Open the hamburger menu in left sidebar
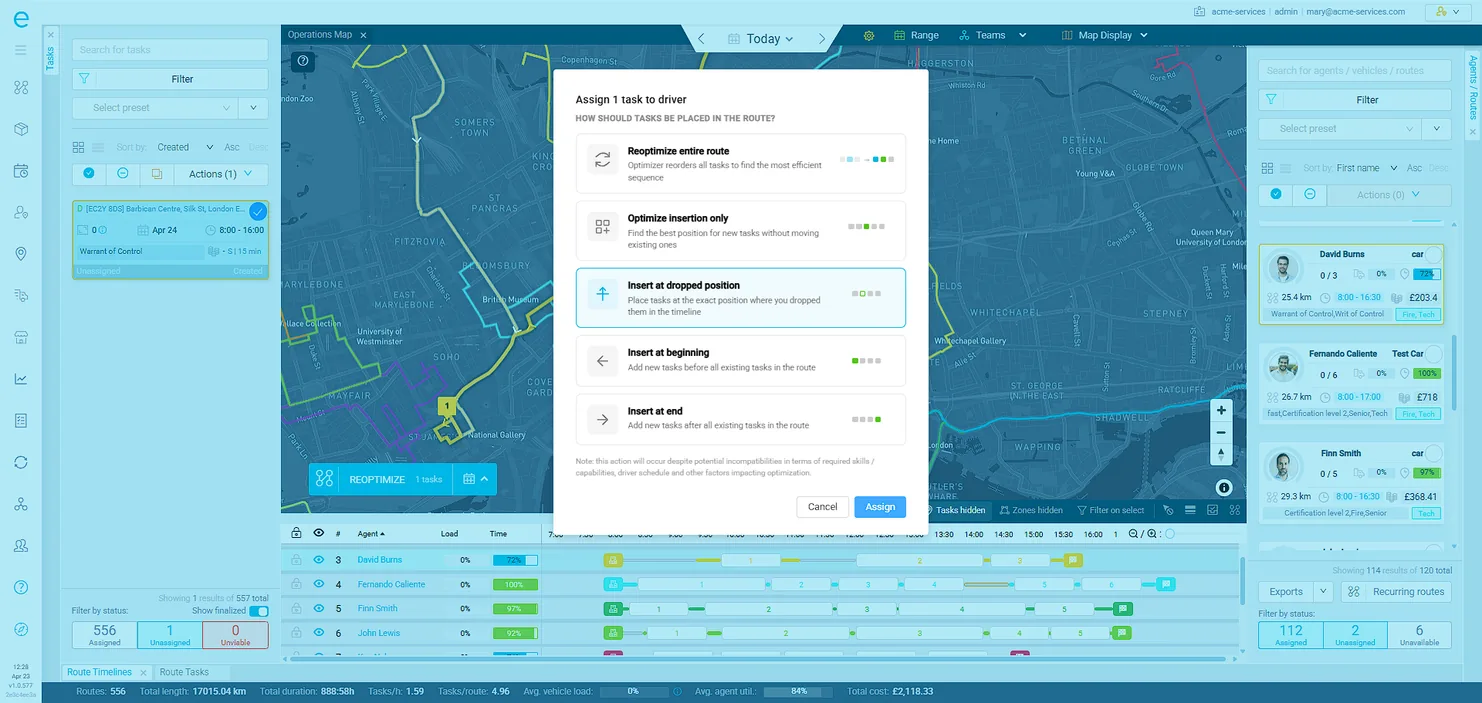Image resolution: width=1482 pixels, height=703 pixels. 20,50
